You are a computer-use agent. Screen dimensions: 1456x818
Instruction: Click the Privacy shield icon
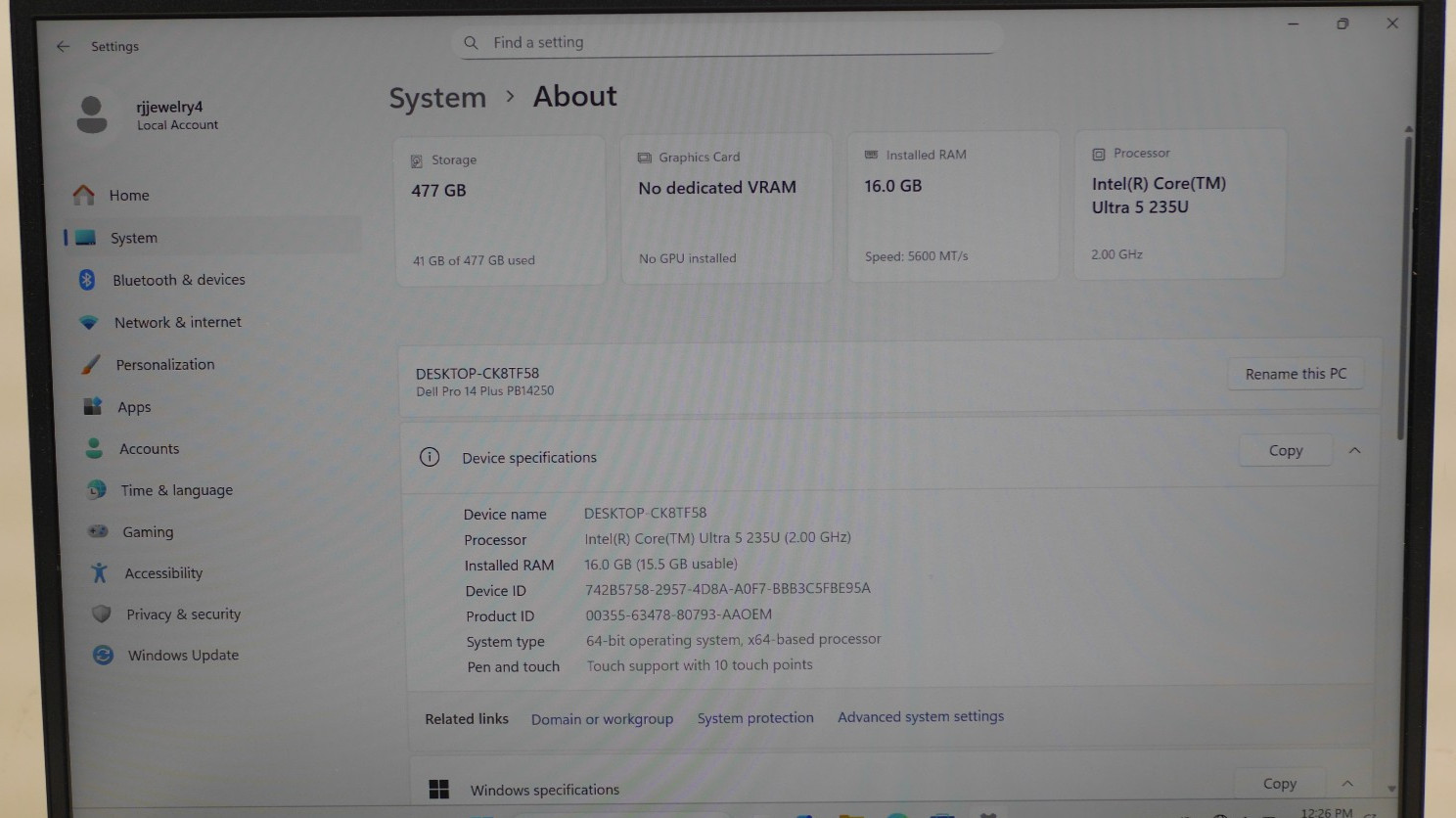[x=101, y=613]
